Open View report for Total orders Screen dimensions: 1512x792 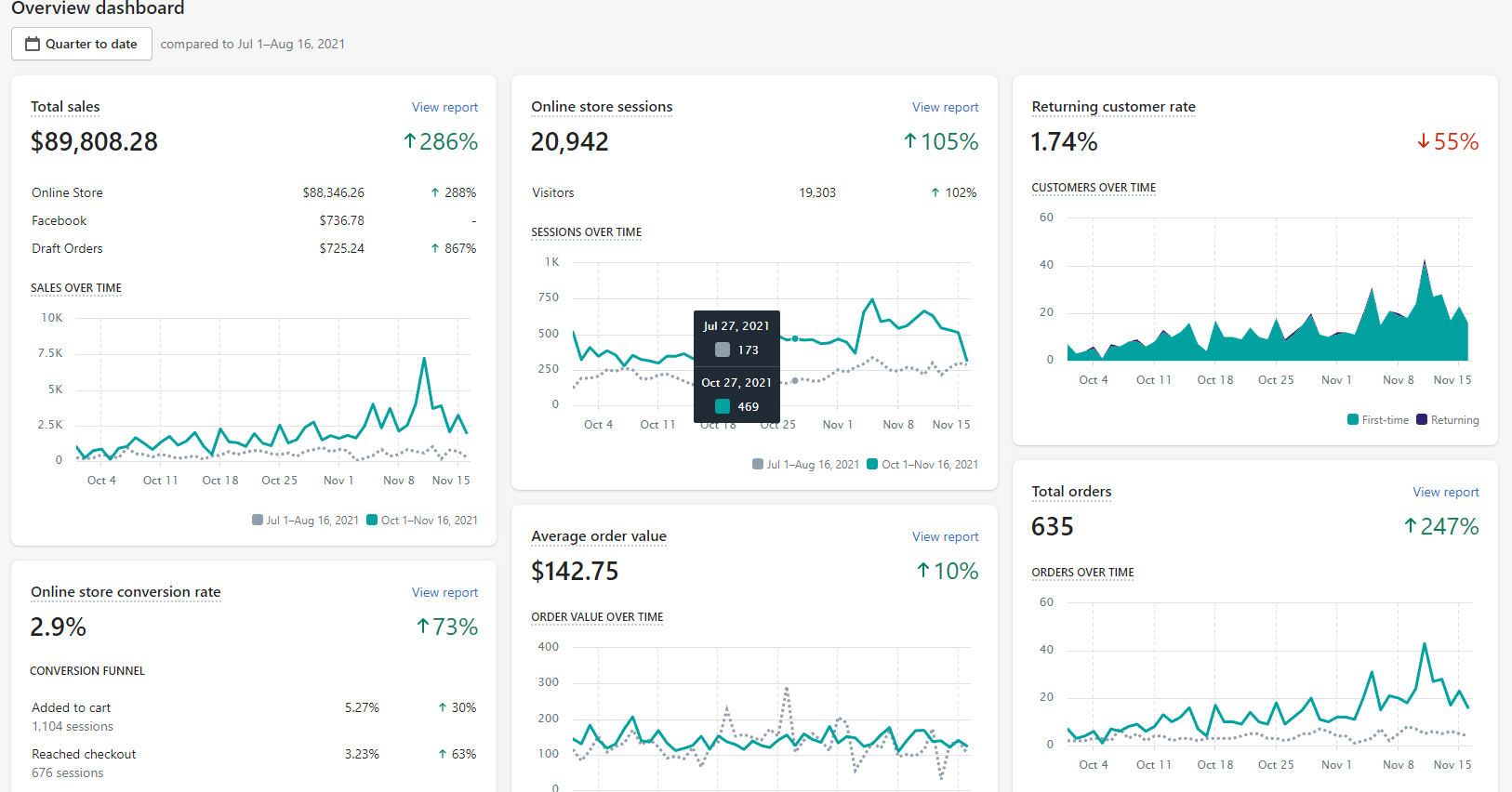pyautogui.click(x=1445, y=492)
